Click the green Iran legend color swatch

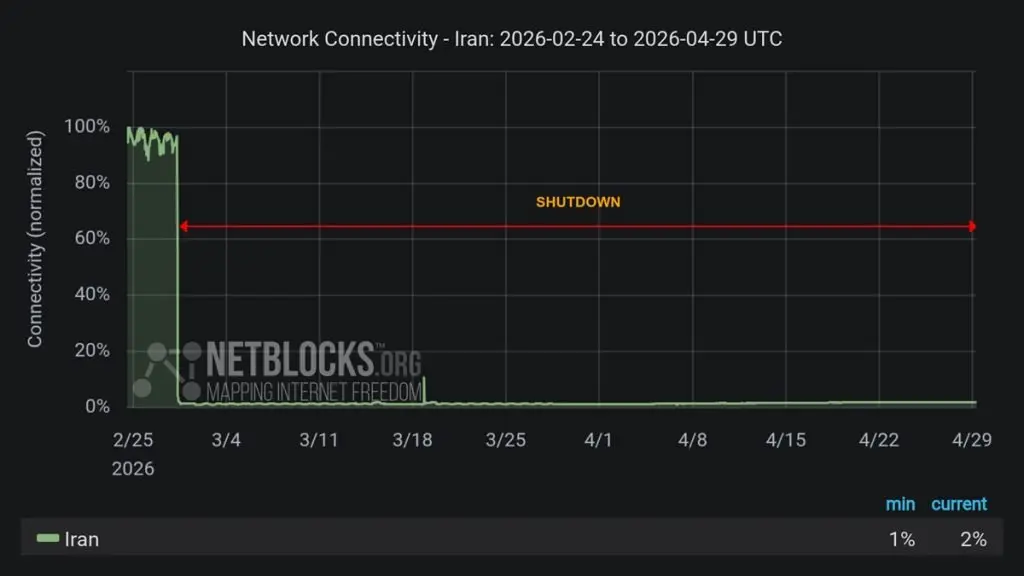[x=48, y=539]
